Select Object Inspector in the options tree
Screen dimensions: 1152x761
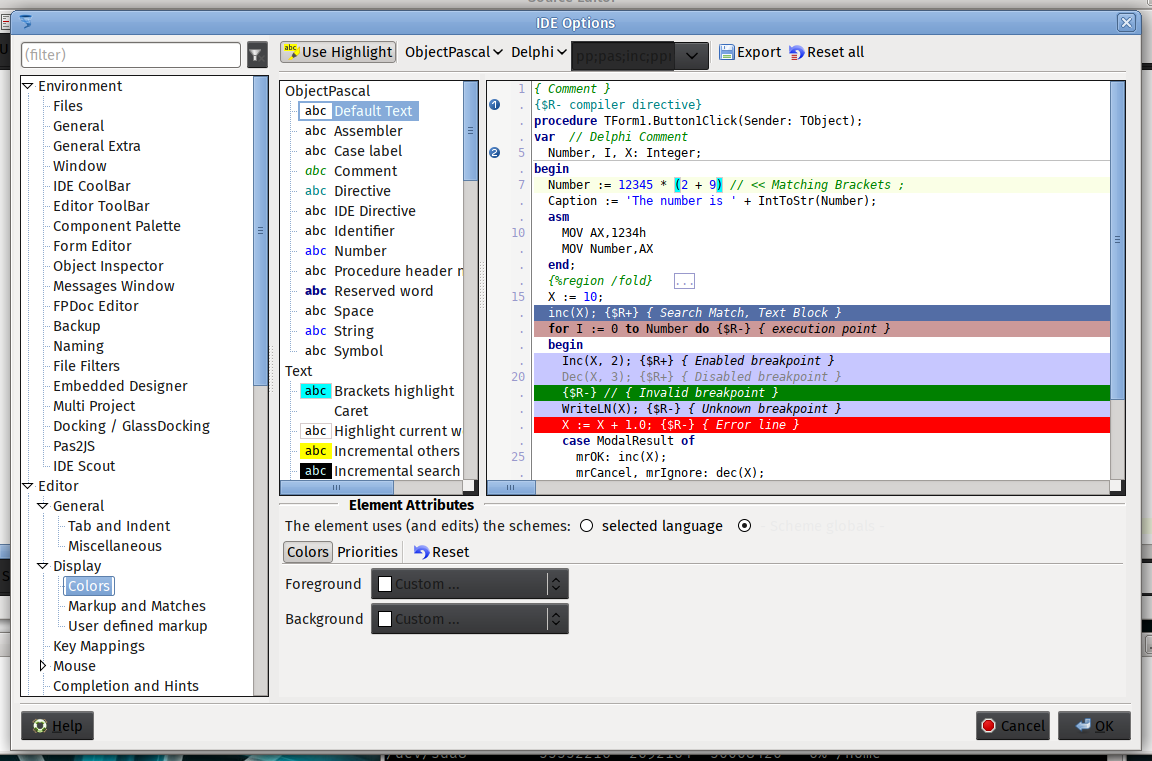[108, 266]
